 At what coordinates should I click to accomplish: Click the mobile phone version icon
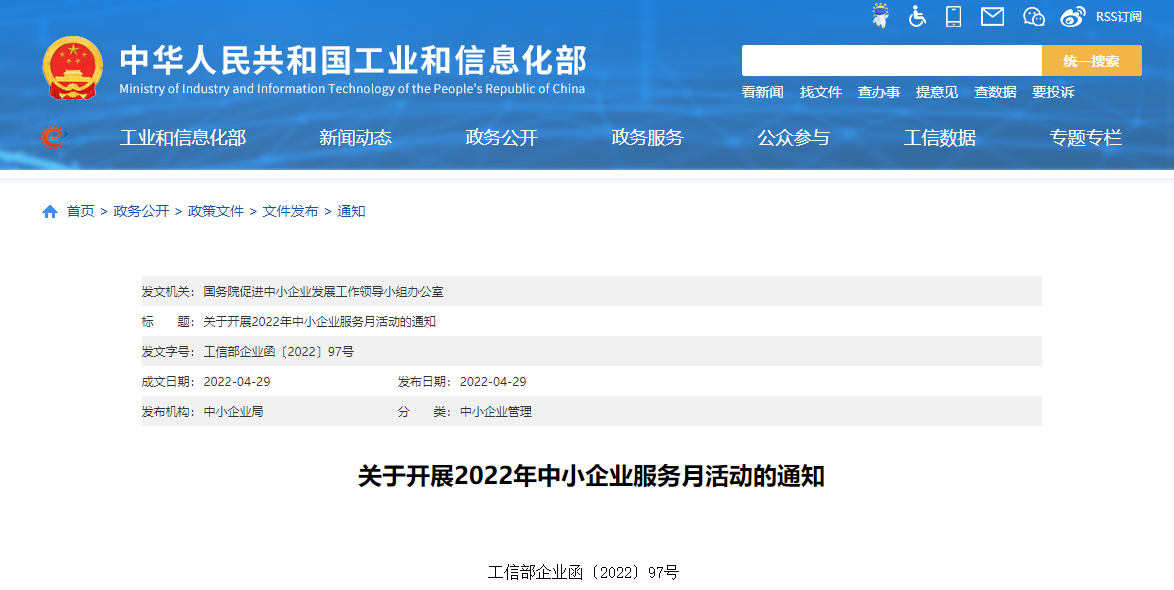pyautogui.click(x=953, y=16)
